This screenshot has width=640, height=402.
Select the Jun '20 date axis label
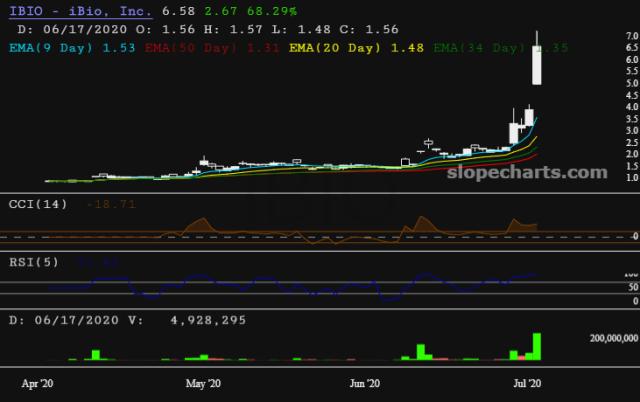pos(365,383)
